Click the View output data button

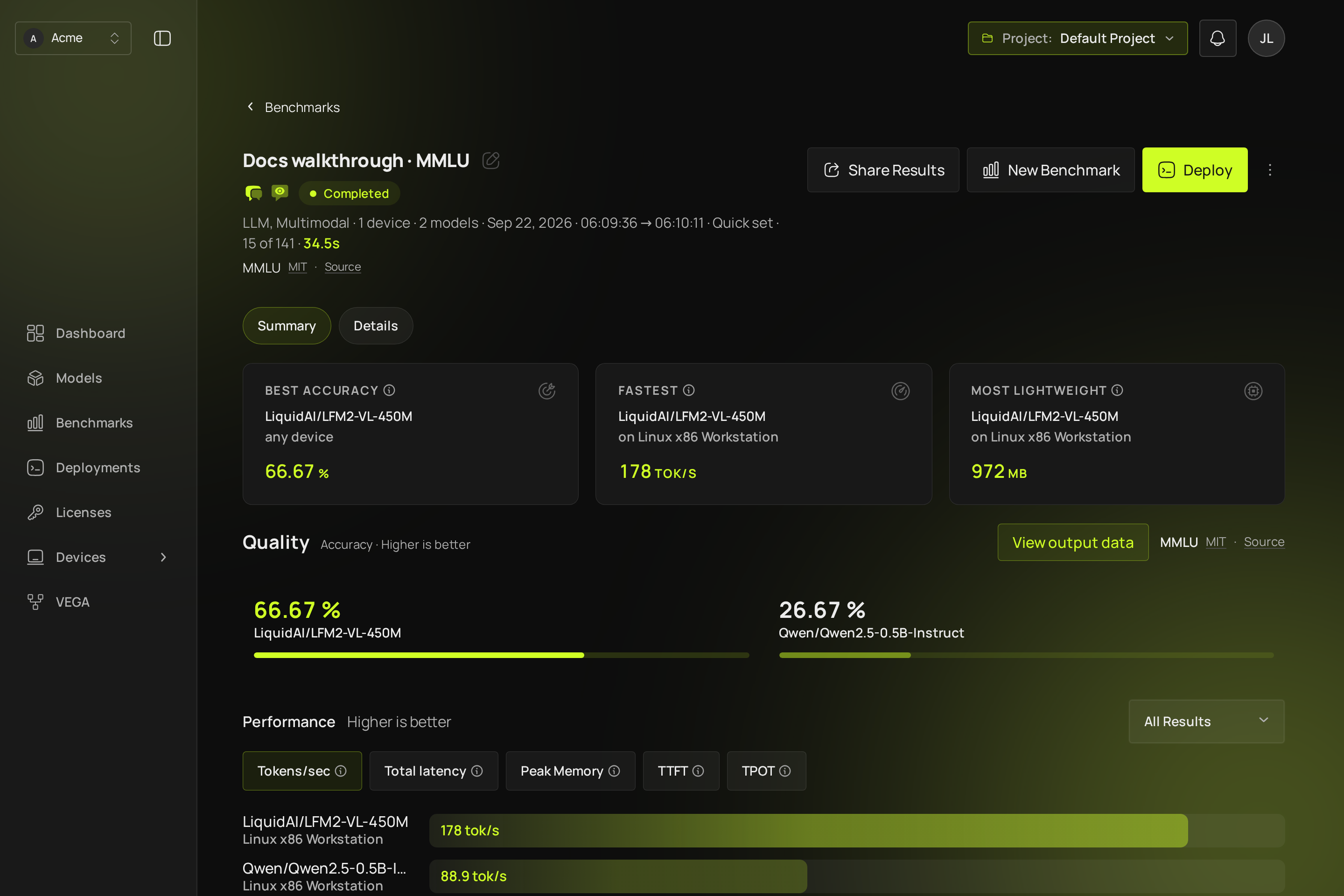[1072, 542]
